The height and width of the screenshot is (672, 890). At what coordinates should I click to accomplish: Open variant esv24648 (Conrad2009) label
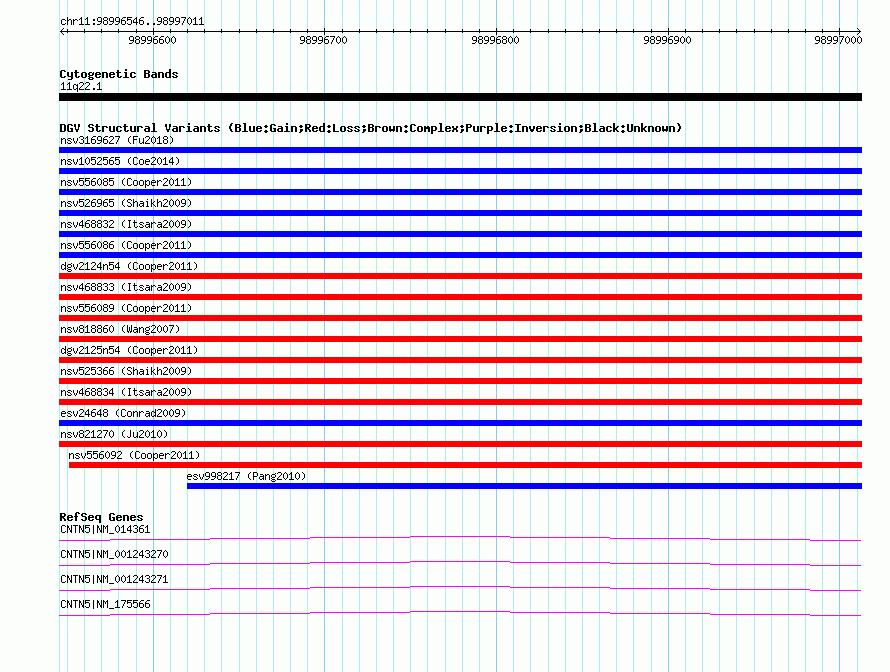(123, 413)
